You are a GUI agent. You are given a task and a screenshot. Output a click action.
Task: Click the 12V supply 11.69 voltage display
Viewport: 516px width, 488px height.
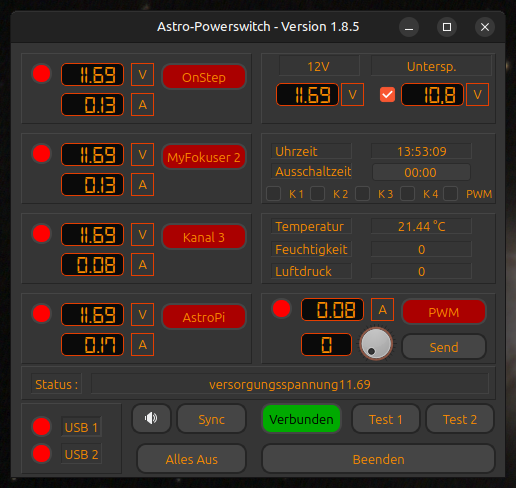307,95
